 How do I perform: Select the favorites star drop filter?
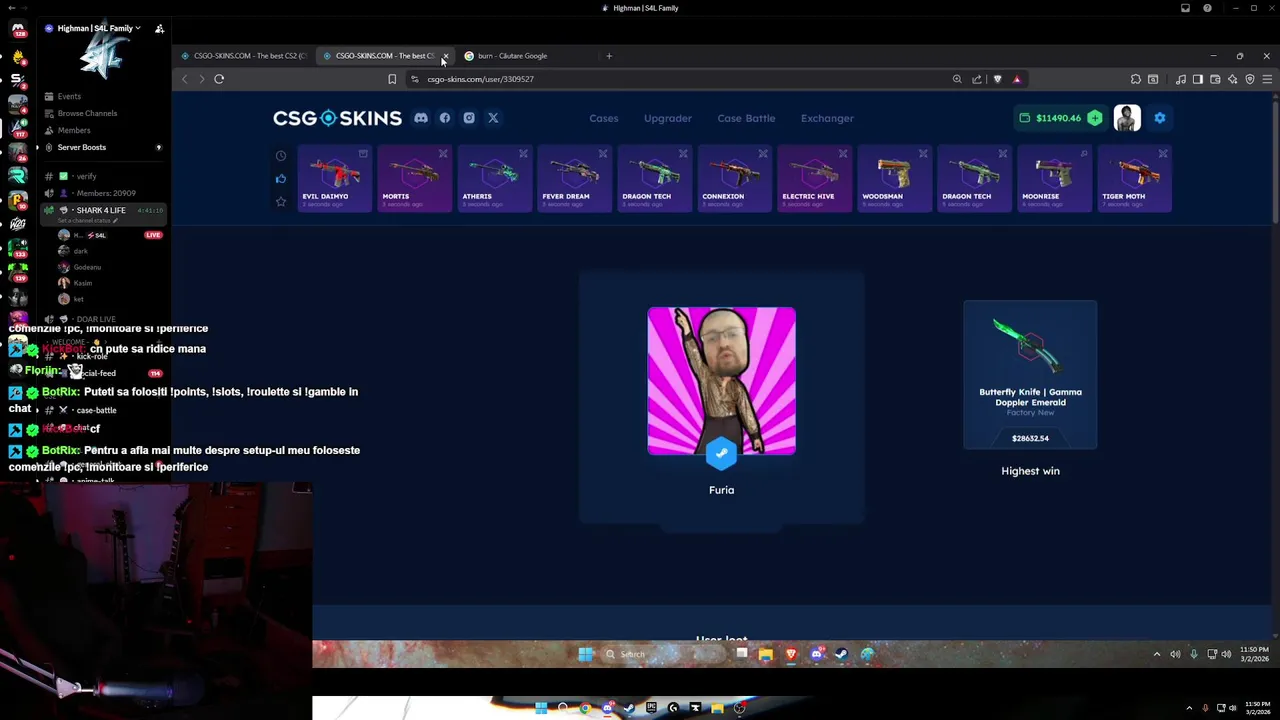pyautogui.click(x=281, y=201)
